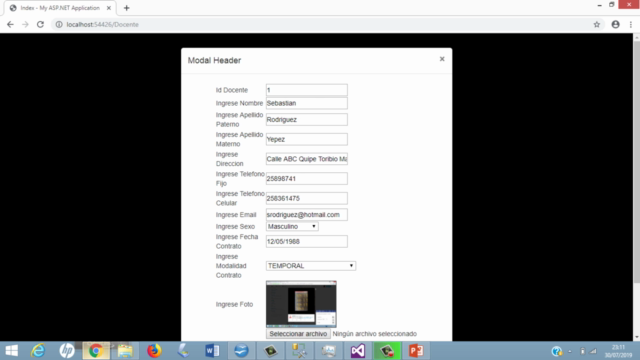Viewport: 640px width, 360px height.
Task: Click the site information icon in address bar
Action: point(59,24)
